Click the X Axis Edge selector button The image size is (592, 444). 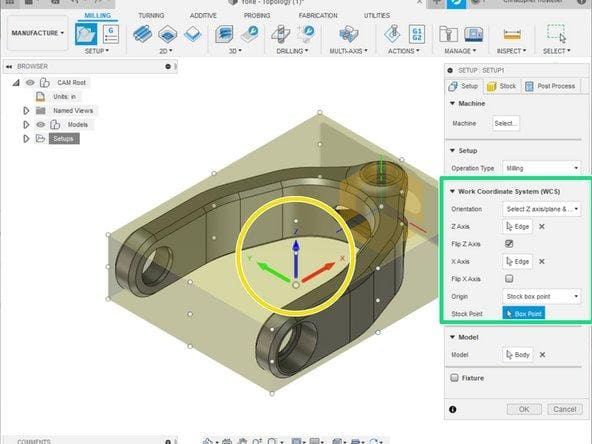click(x=517, y=261)
